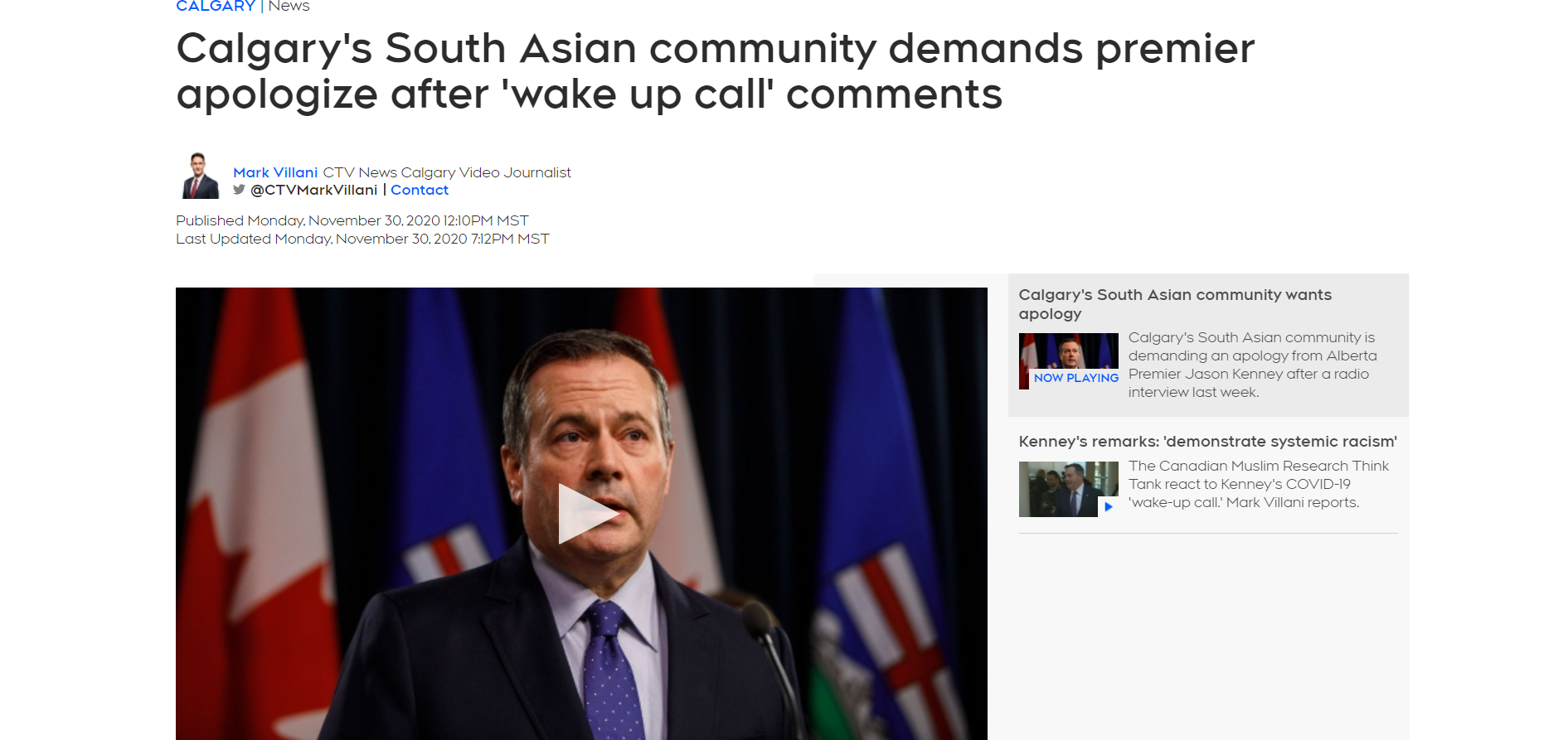Open "Kenney's remarks: 'demonstrate systemic racism'" title
Viewport: 1568px width, 740px height.
[x=1207, y=442]
